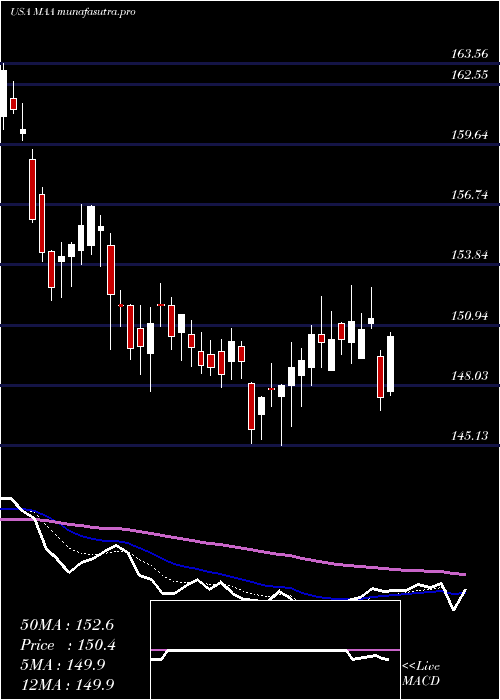Click the 159.64 price level label

coord(470,135)
